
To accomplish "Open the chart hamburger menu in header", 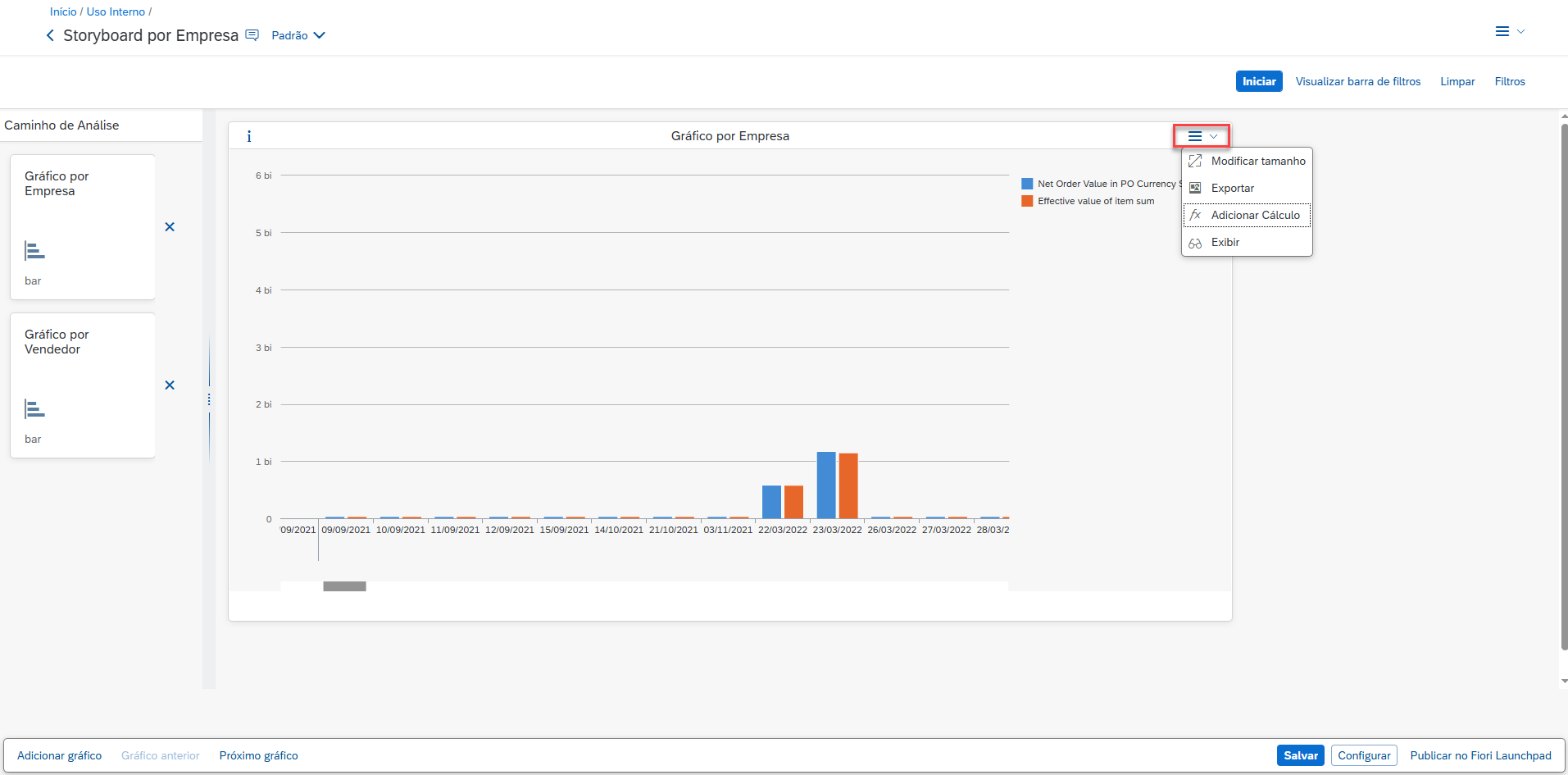I will pyautogui.click(x=1202, y=136).
